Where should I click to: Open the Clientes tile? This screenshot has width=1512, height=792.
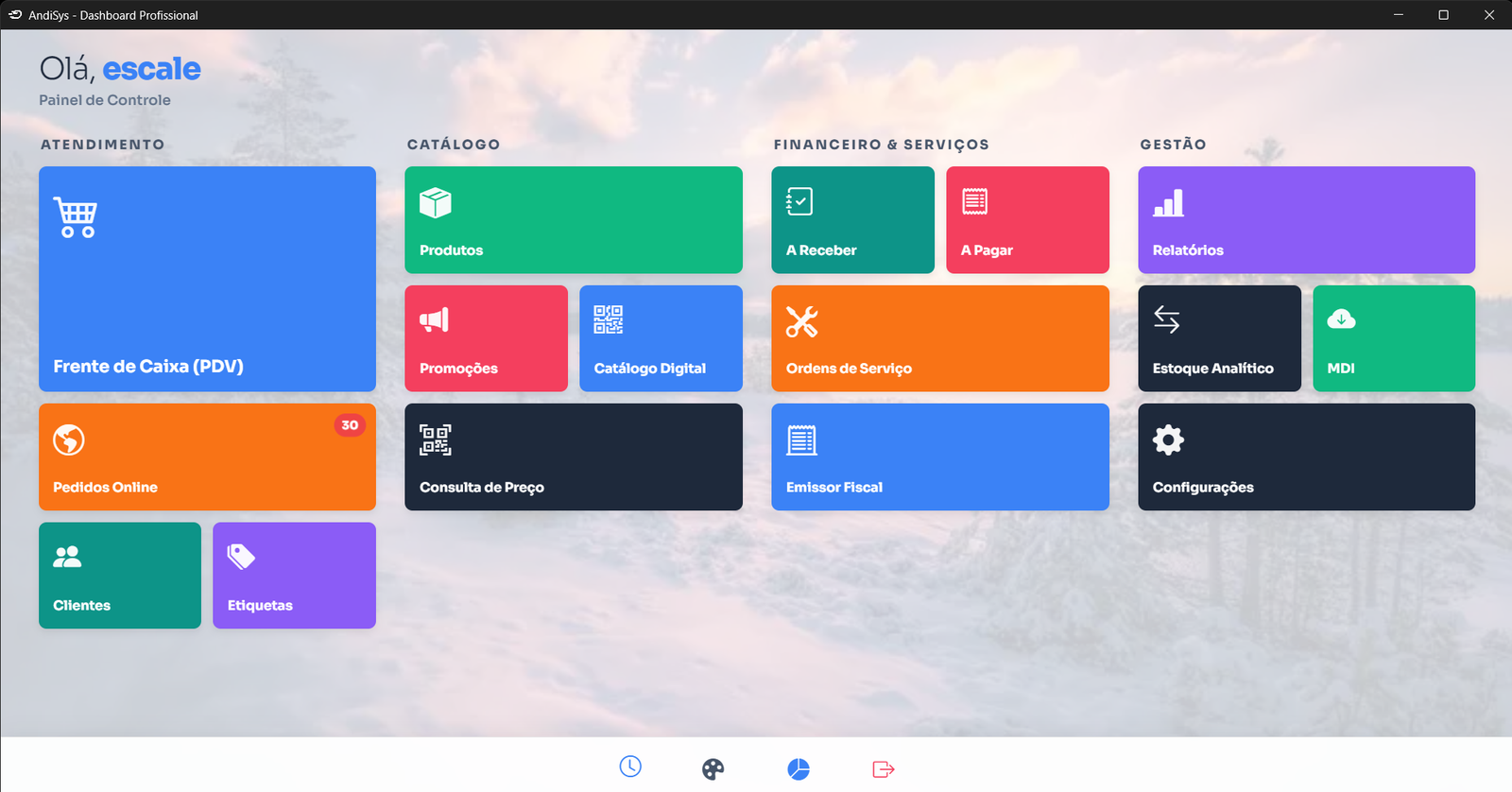pos(120,576)
